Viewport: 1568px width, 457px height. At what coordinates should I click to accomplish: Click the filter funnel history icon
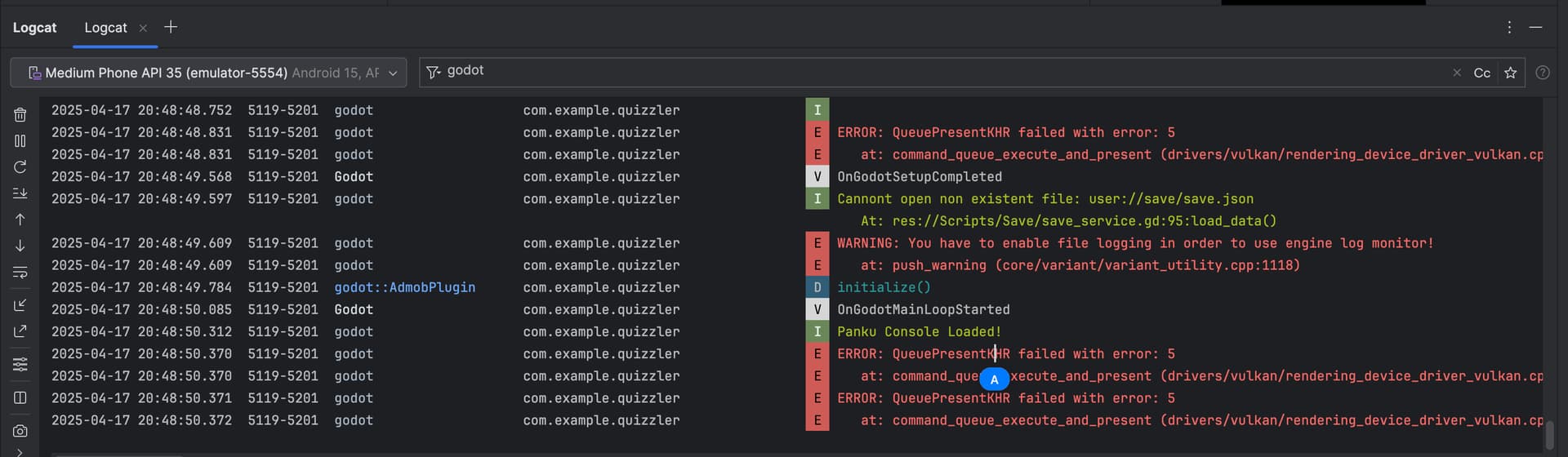(434, 72)
